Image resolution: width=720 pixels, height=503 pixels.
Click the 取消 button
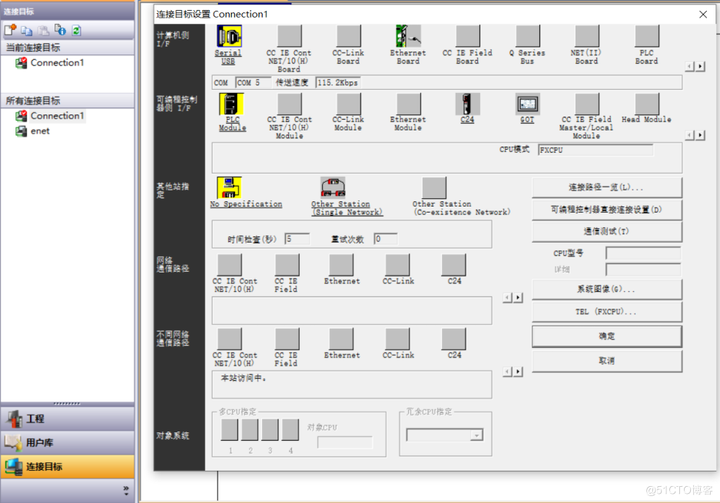click(x=607, y=361)
